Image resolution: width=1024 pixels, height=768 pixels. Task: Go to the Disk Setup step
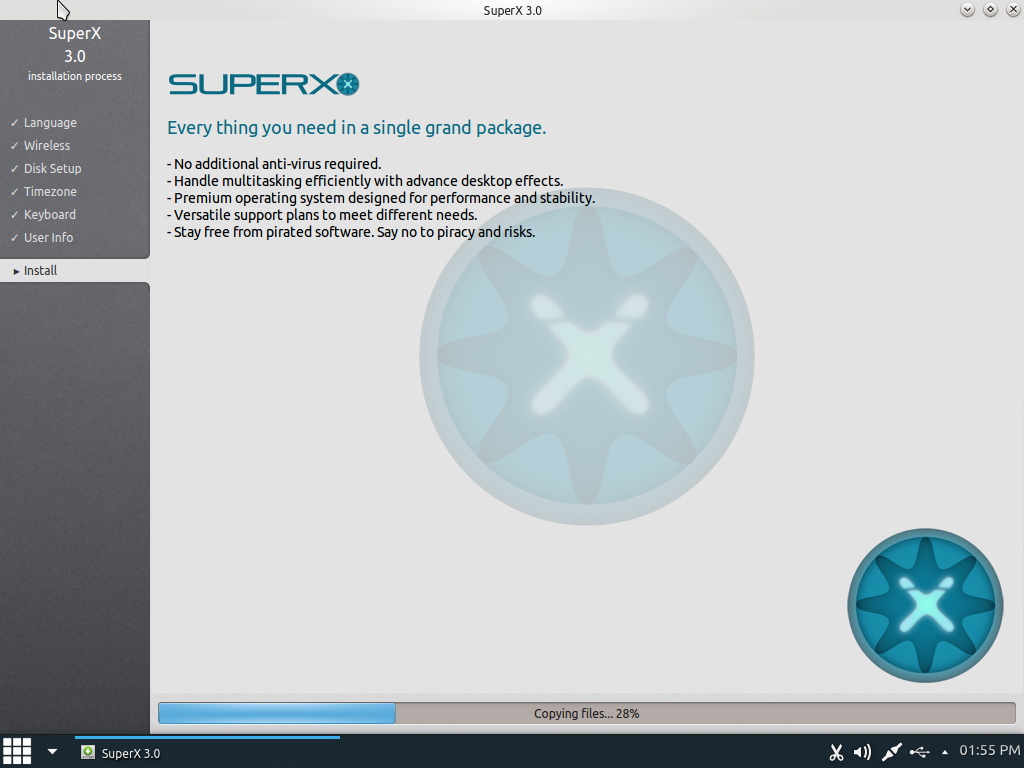pos(52,169)
